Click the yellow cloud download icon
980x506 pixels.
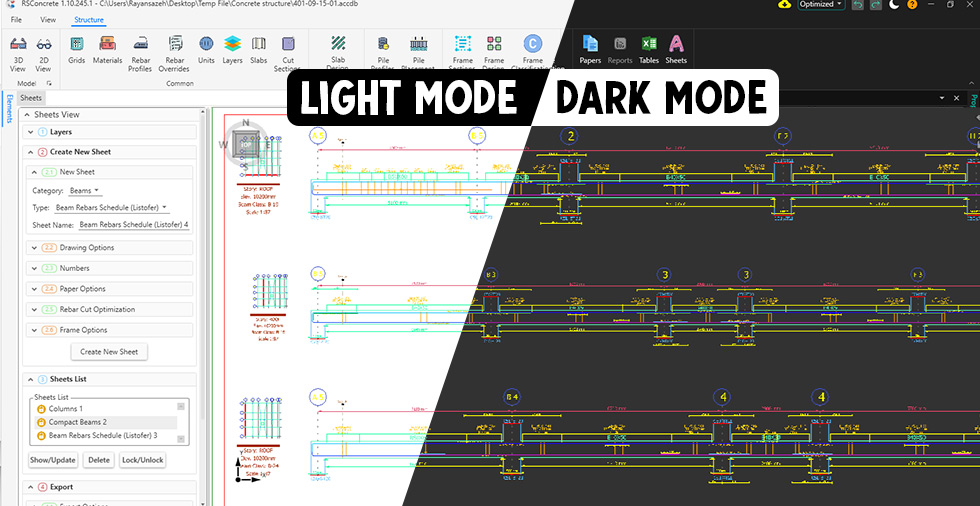[x=784, y=4]
